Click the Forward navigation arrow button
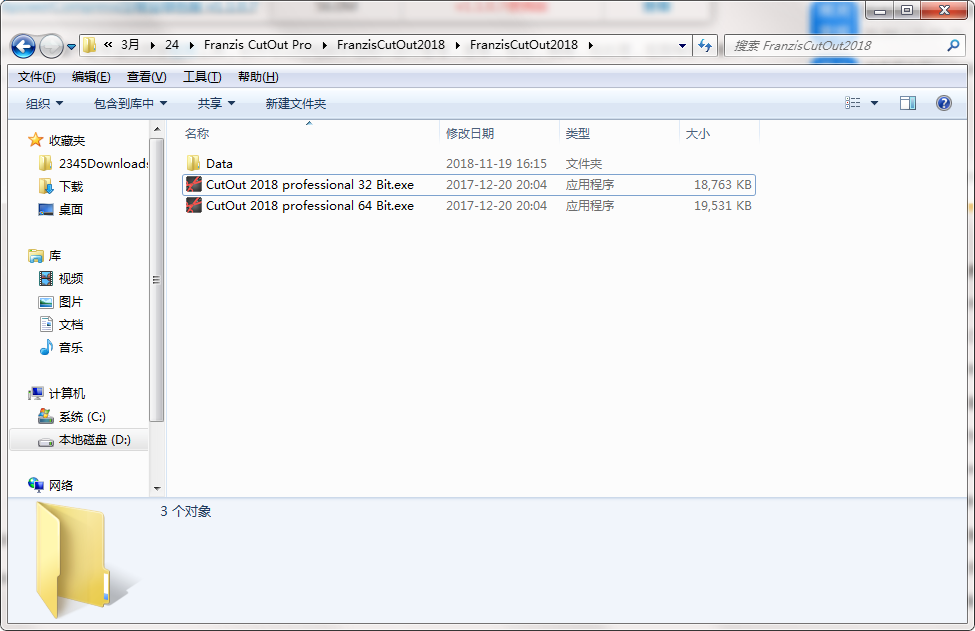The image size is (975, 631). 51,46
